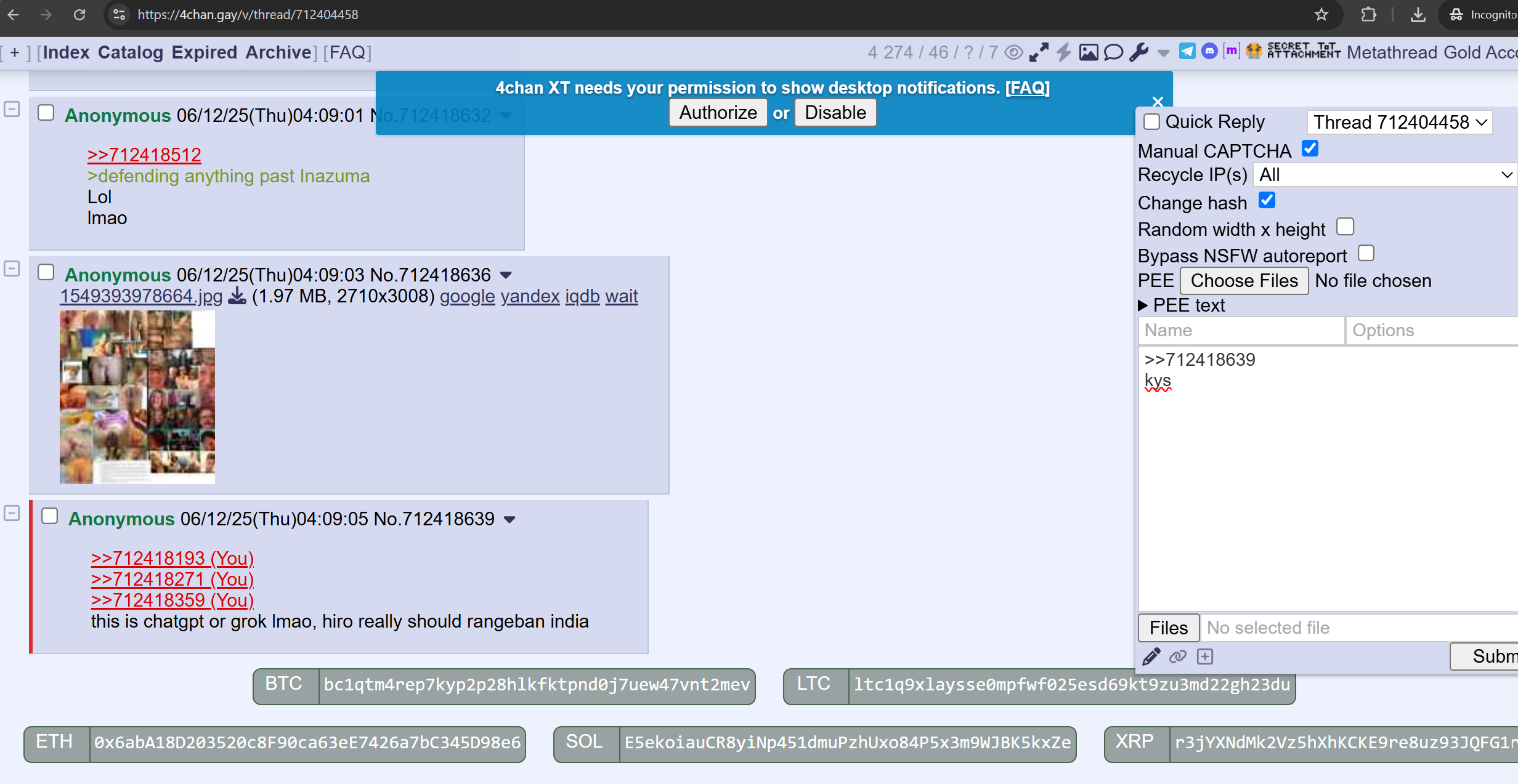This screenshot has height=784, width=1518.
Task: Select checkbox for post No.712418639
Action: [50, 516]
